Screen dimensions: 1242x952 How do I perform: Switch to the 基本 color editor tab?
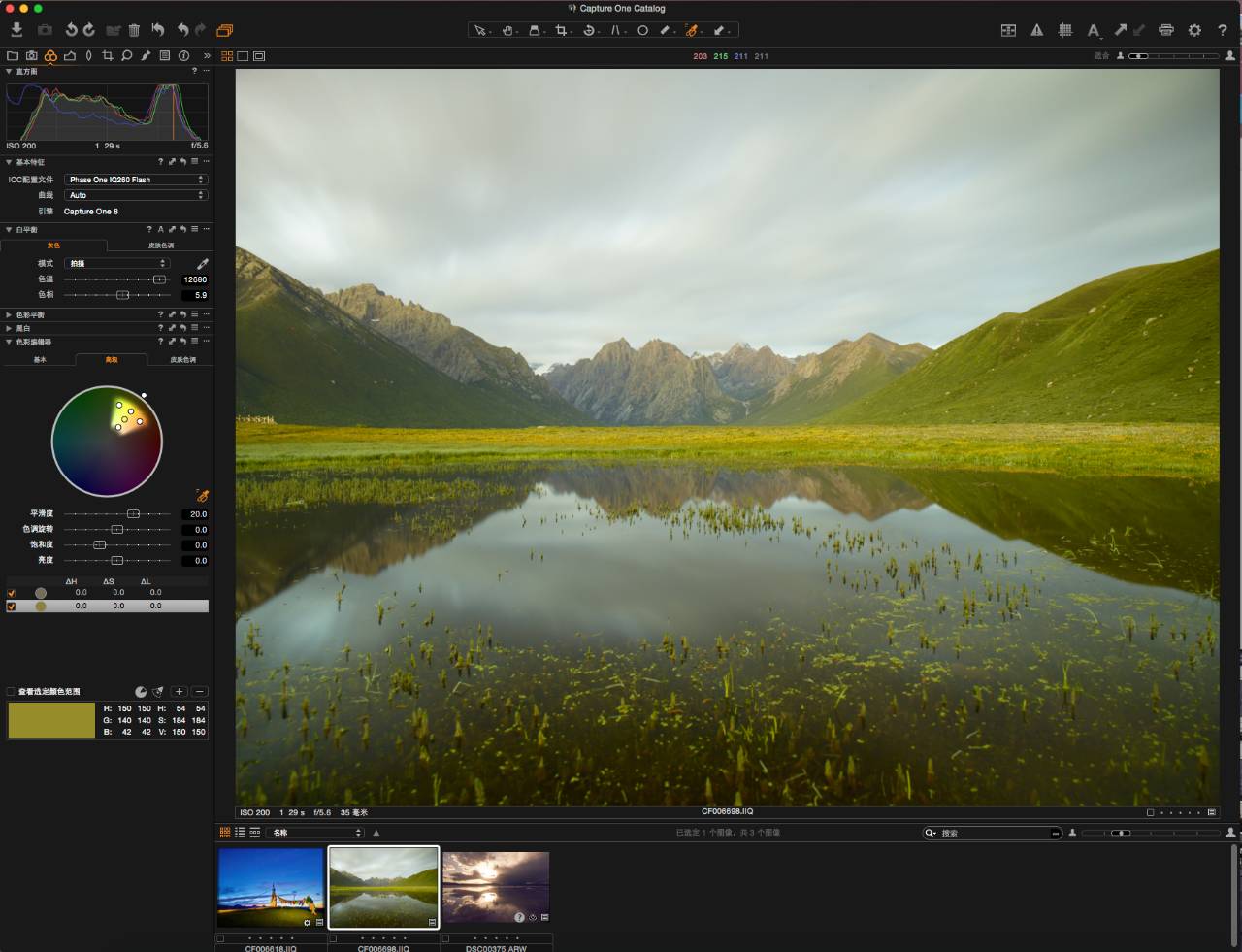tap(40, 360)
